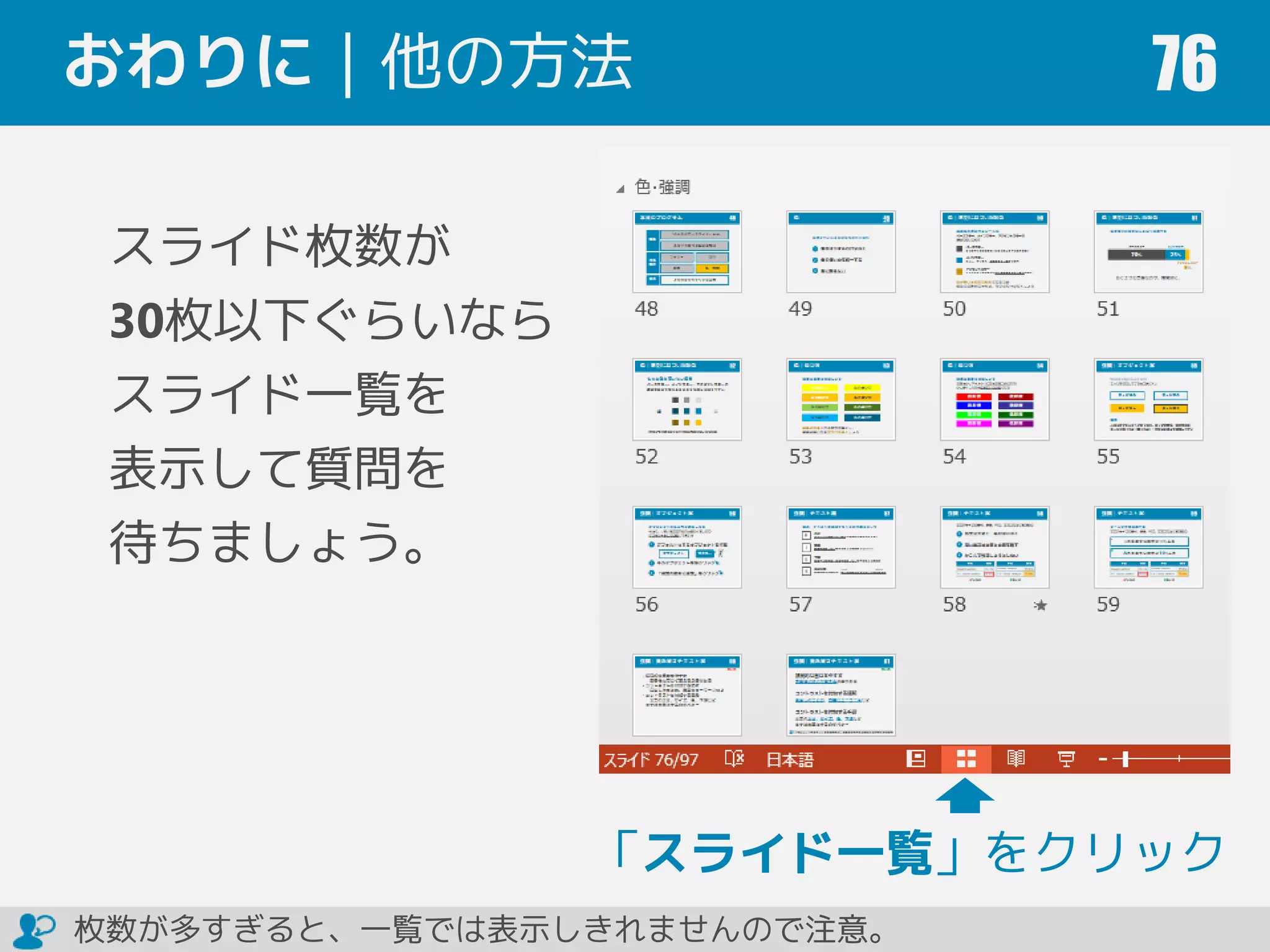Start Slide Show from status bar
This screenshot has width=1270, height=952.
pyautogui.click(x=1066, y=759)
